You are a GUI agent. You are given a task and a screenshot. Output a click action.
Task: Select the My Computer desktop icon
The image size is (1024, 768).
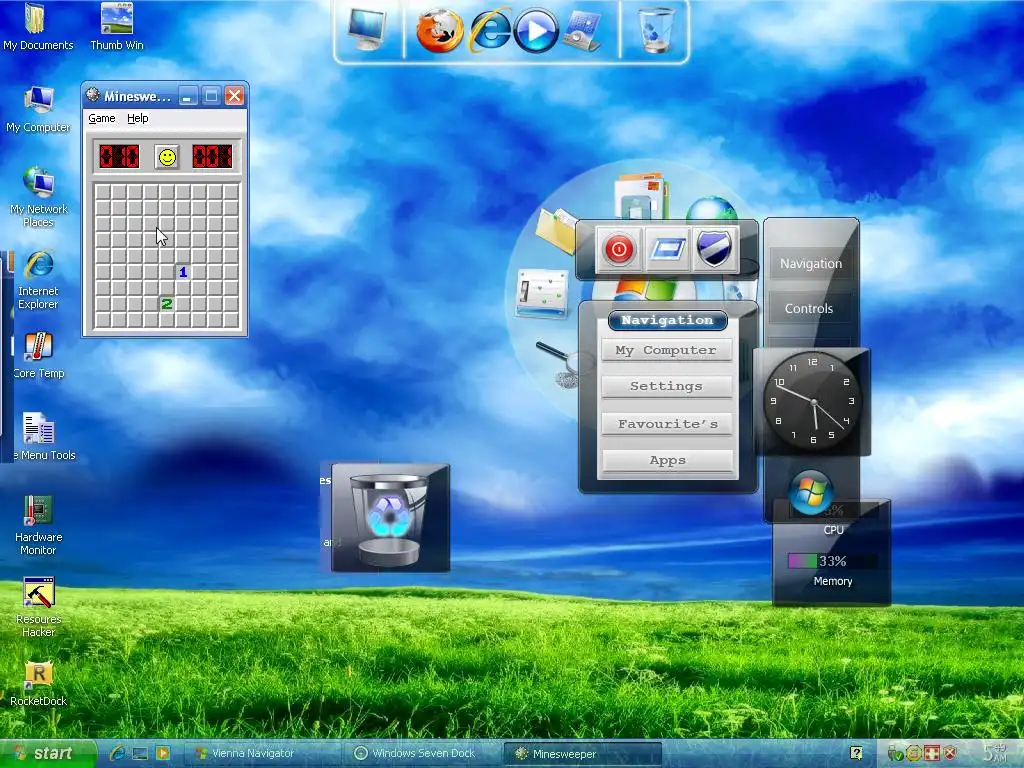pos(38,108)
